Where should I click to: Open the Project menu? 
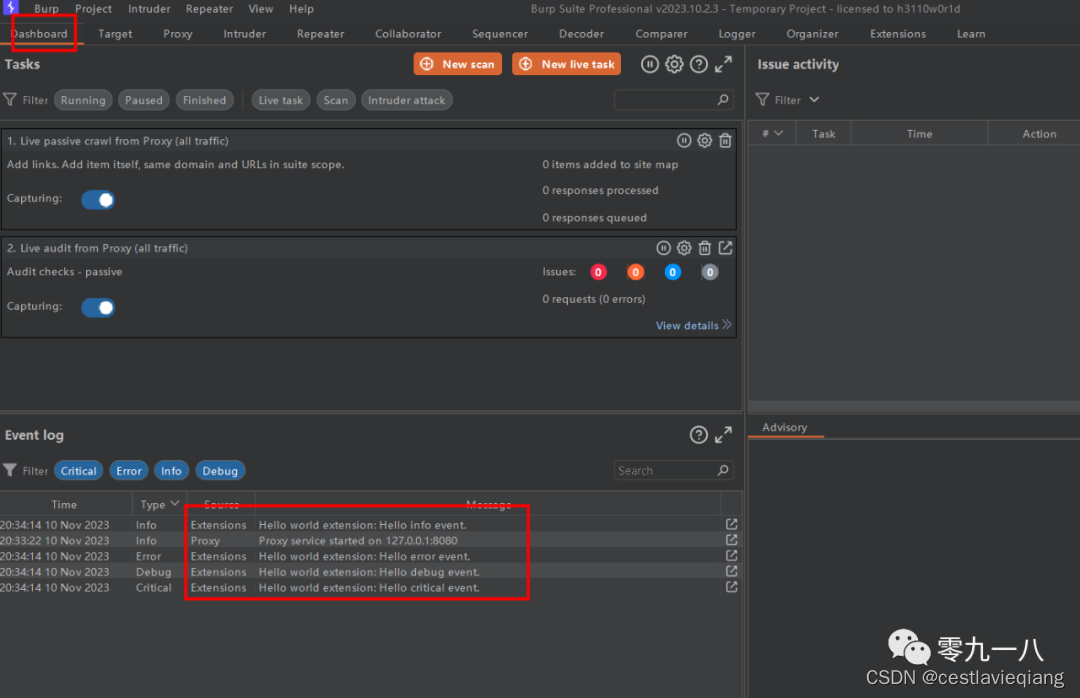click(94, 9)
